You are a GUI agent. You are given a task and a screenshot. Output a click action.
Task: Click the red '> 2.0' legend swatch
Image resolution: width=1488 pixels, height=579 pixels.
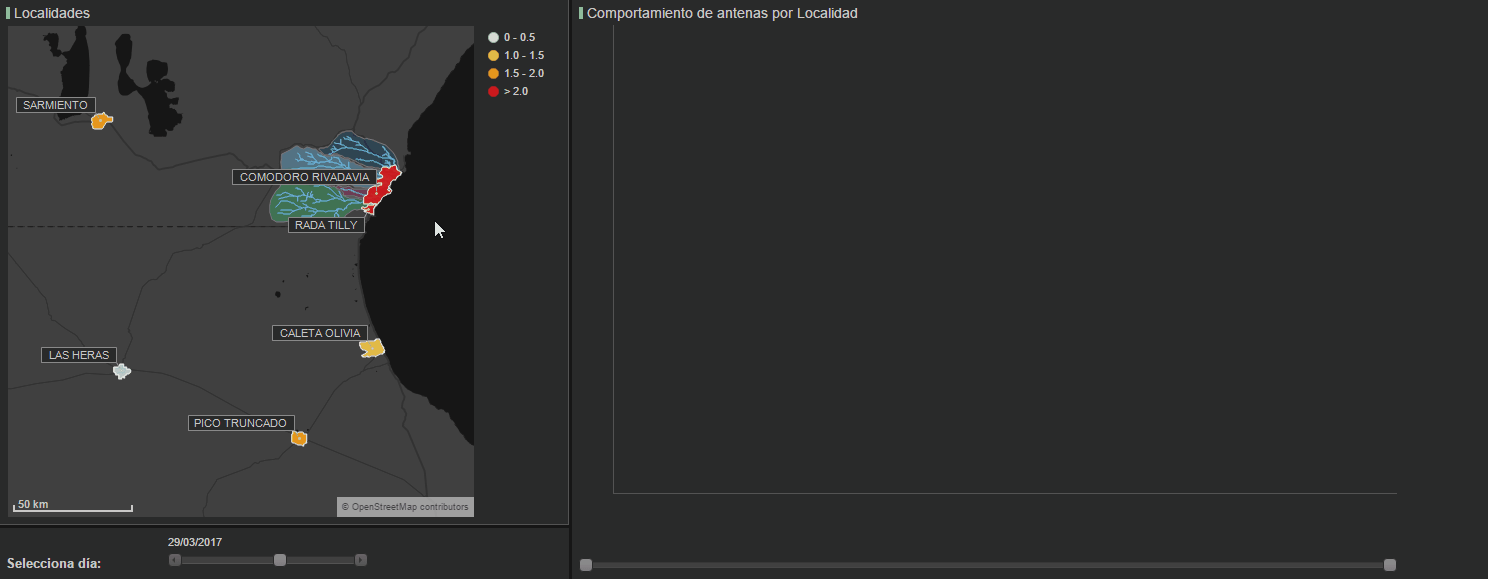point(493,91)
